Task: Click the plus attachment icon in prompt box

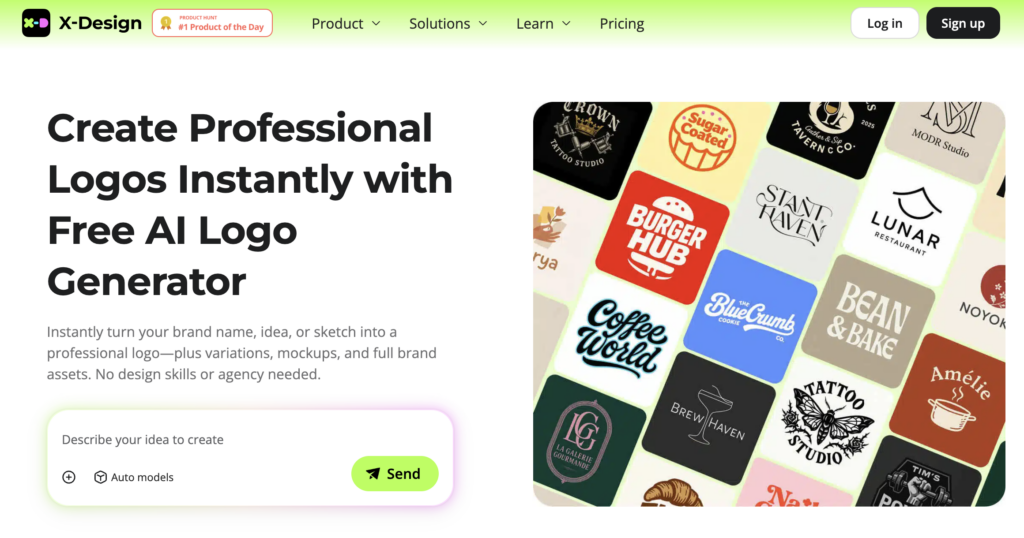Action: [69, 477]
